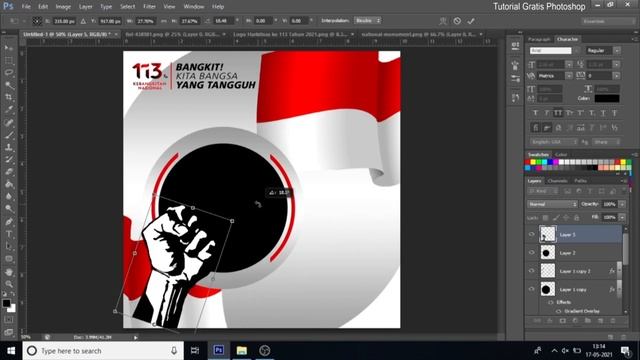Open the Fill slider arrow
640x360 pixels.
(x=622, y=218)
